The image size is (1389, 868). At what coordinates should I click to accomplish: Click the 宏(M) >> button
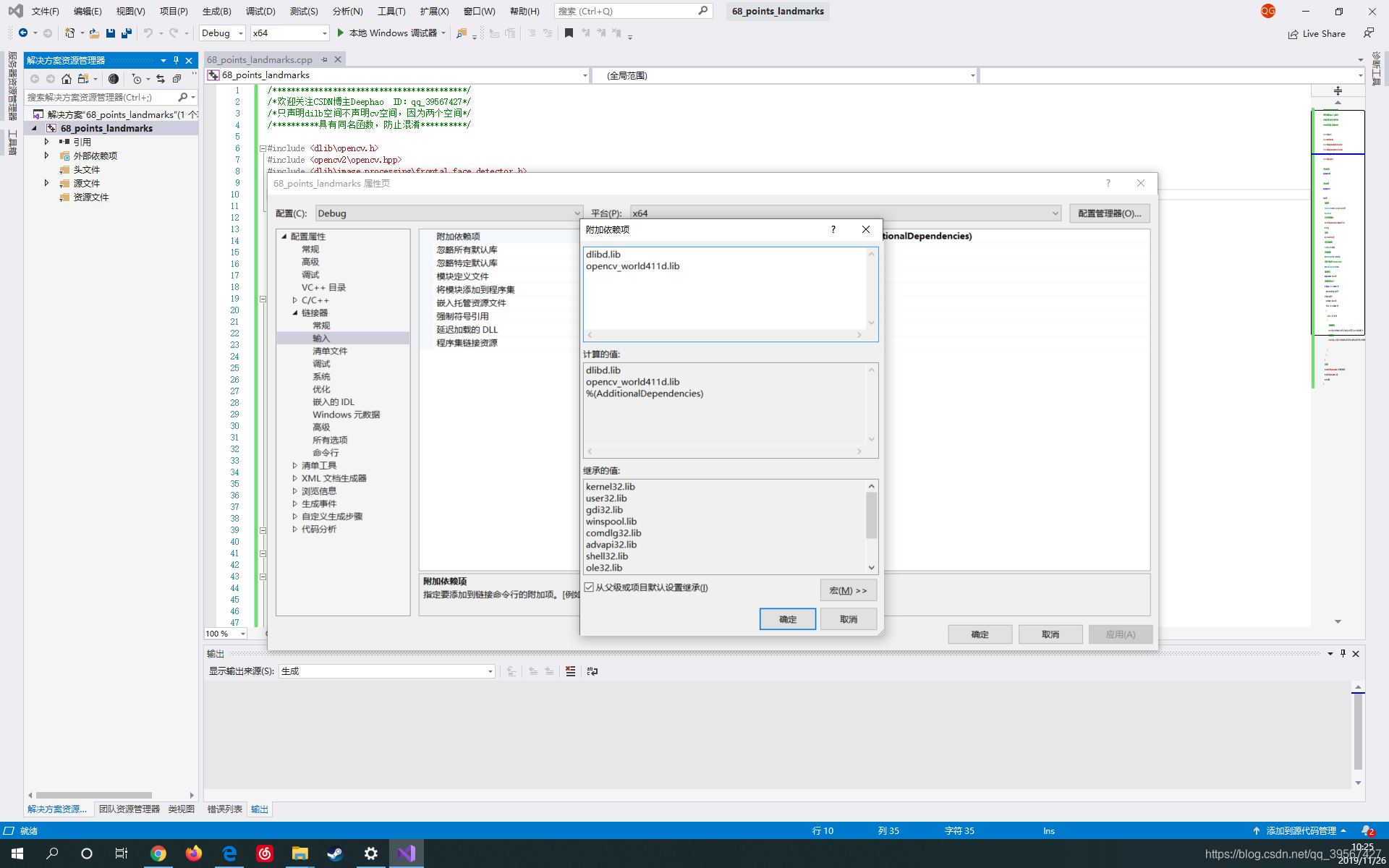tap(848, 590)
